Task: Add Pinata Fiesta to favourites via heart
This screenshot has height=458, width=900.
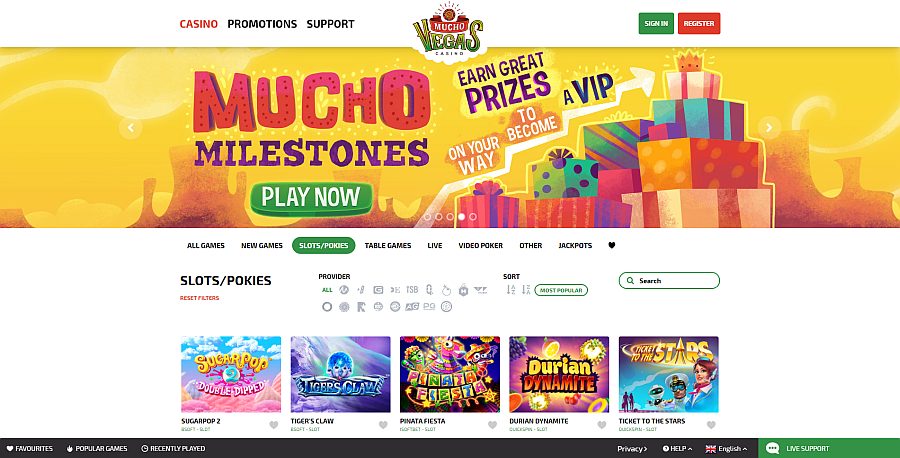Action: tap(492, 425)
